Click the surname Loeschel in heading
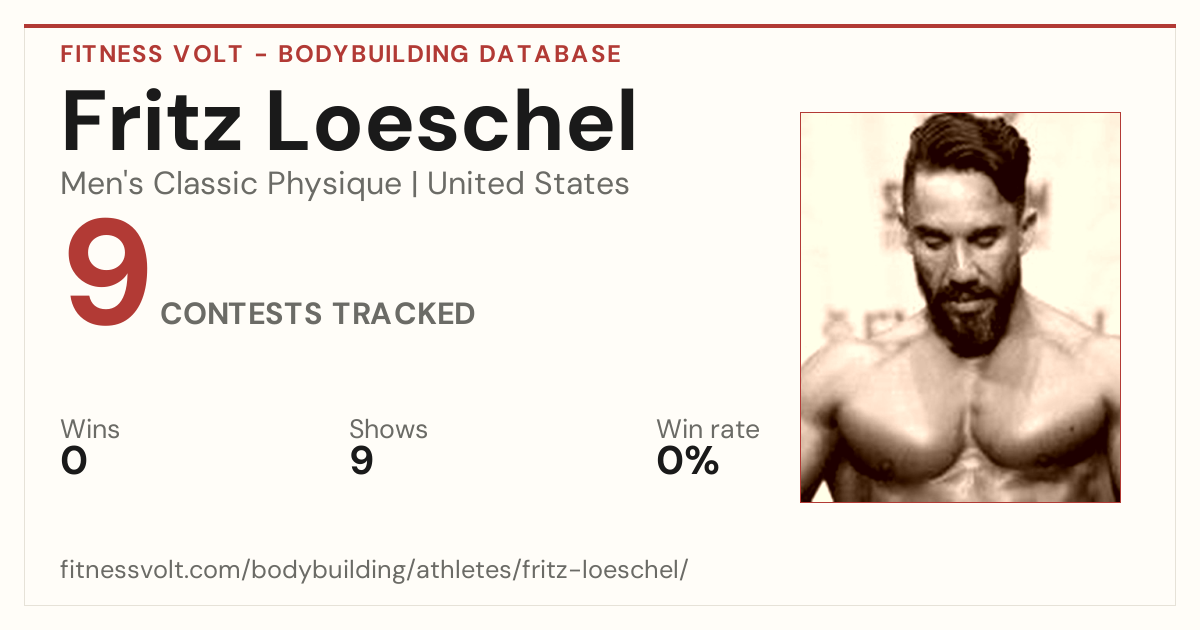The image size is (1200, 630). click(x=452, y=122)
